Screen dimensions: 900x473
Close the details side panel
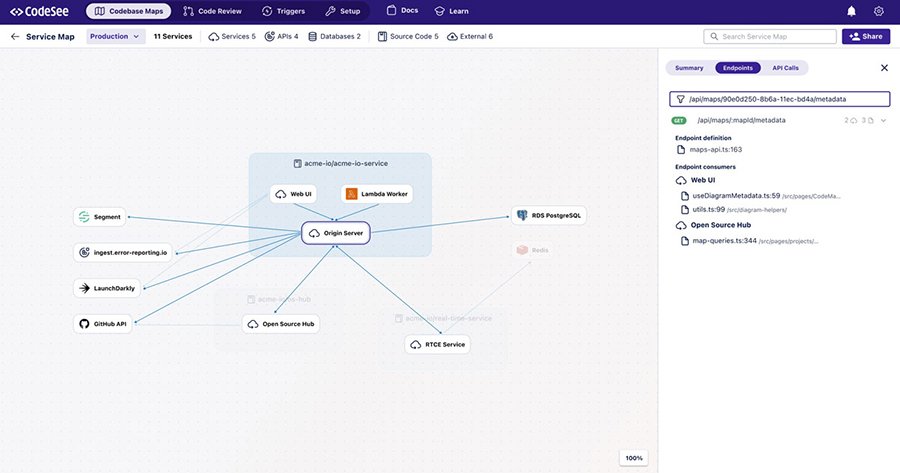(884, 68)
